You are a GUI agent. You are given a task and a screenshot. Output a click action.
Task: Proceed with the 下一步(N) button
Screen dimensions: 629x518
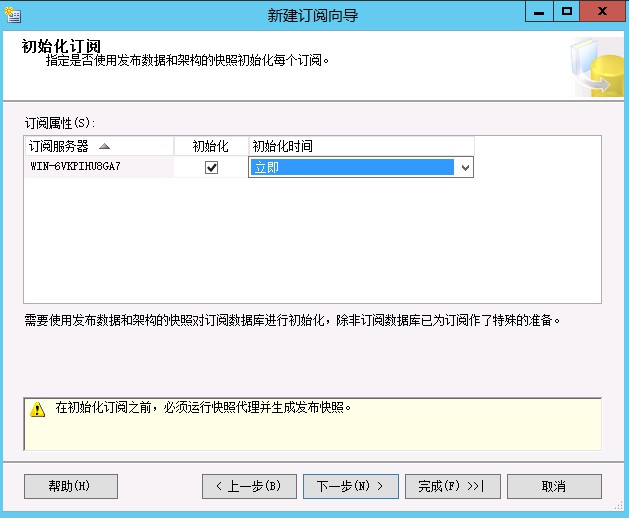point(351,486)
